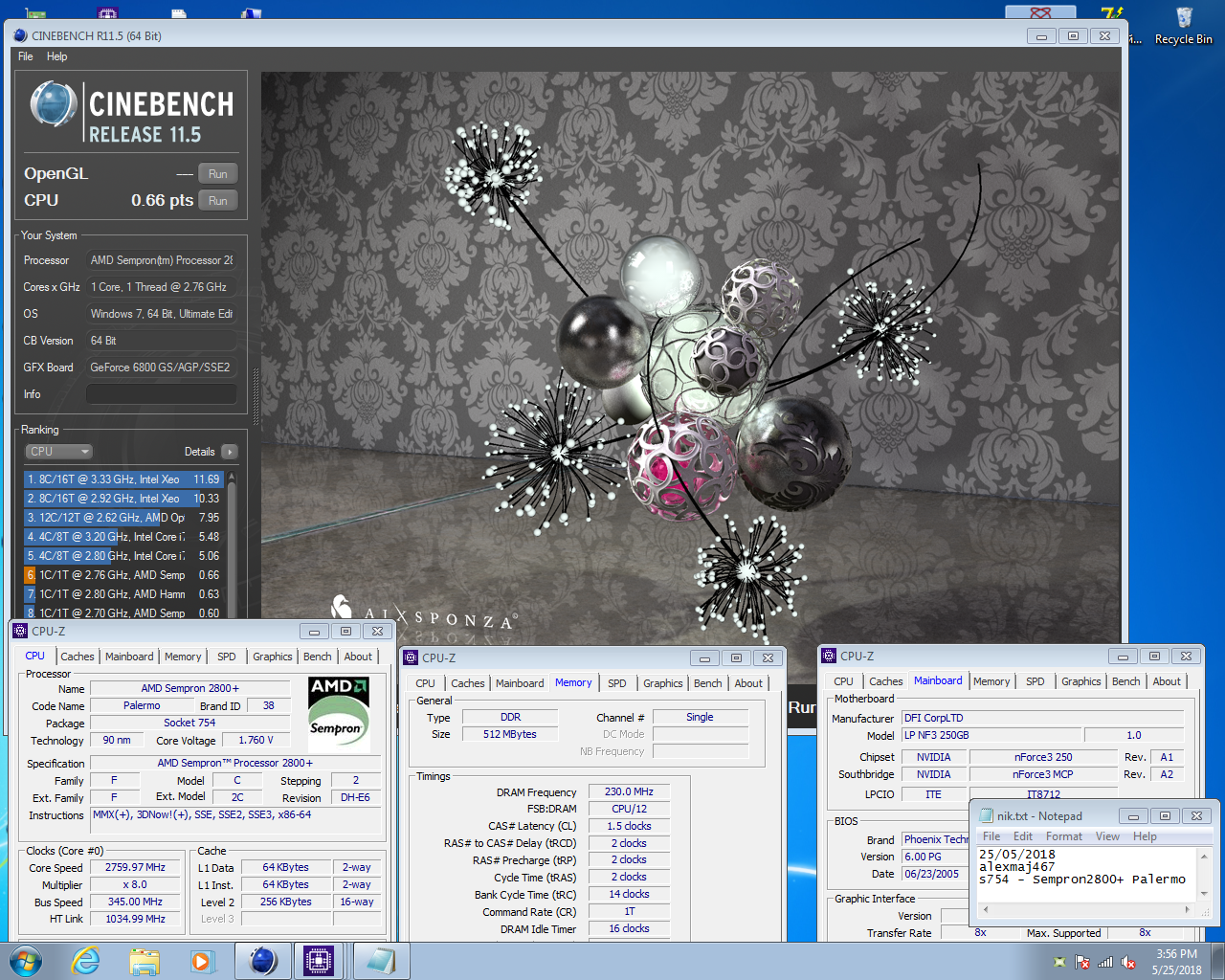Click the network signal tray icon
Viewport: 1225px width, 980px height.
[x=1105, y=962]
